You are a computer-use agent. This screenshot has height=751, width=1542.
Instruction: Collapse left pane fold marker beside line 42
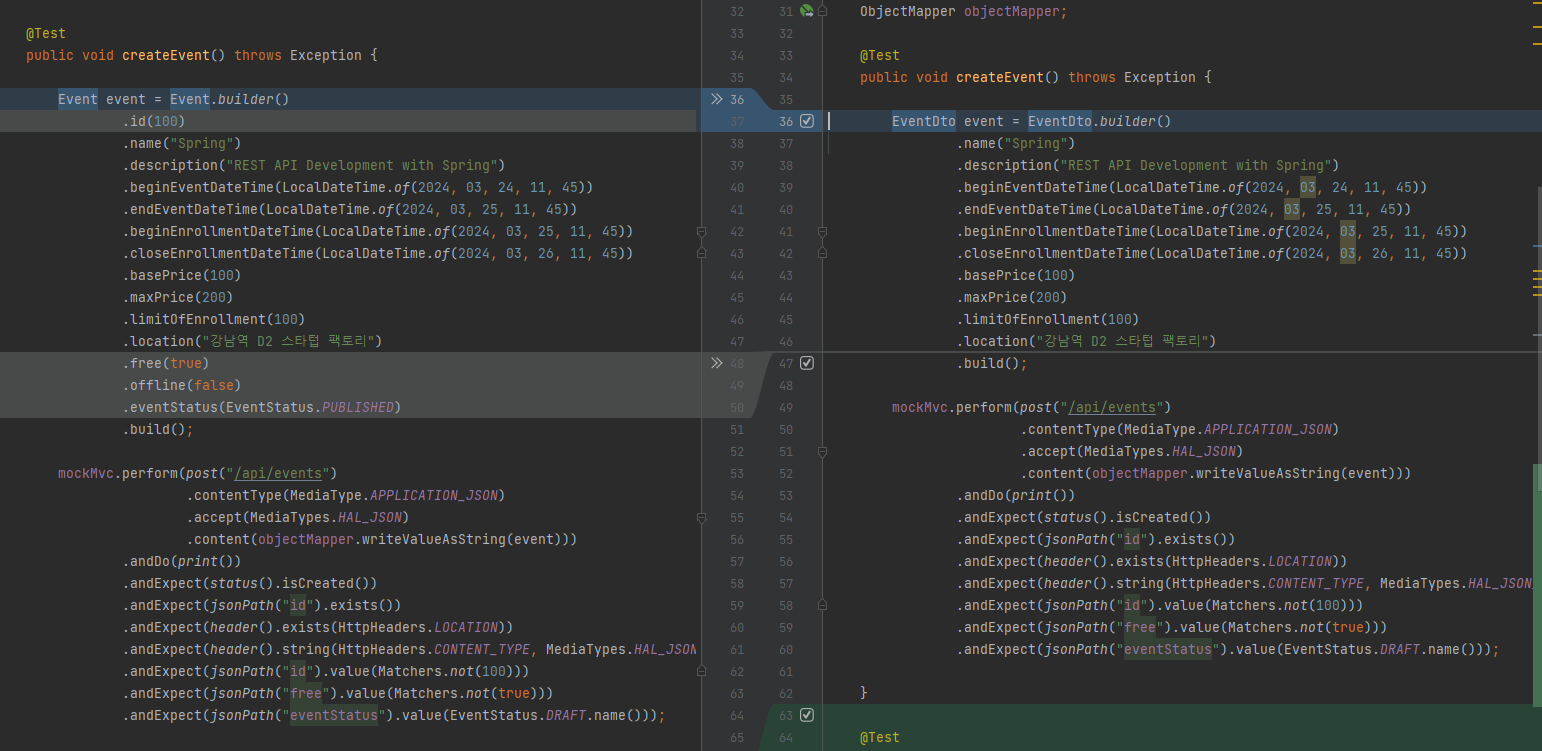[701, 231]
